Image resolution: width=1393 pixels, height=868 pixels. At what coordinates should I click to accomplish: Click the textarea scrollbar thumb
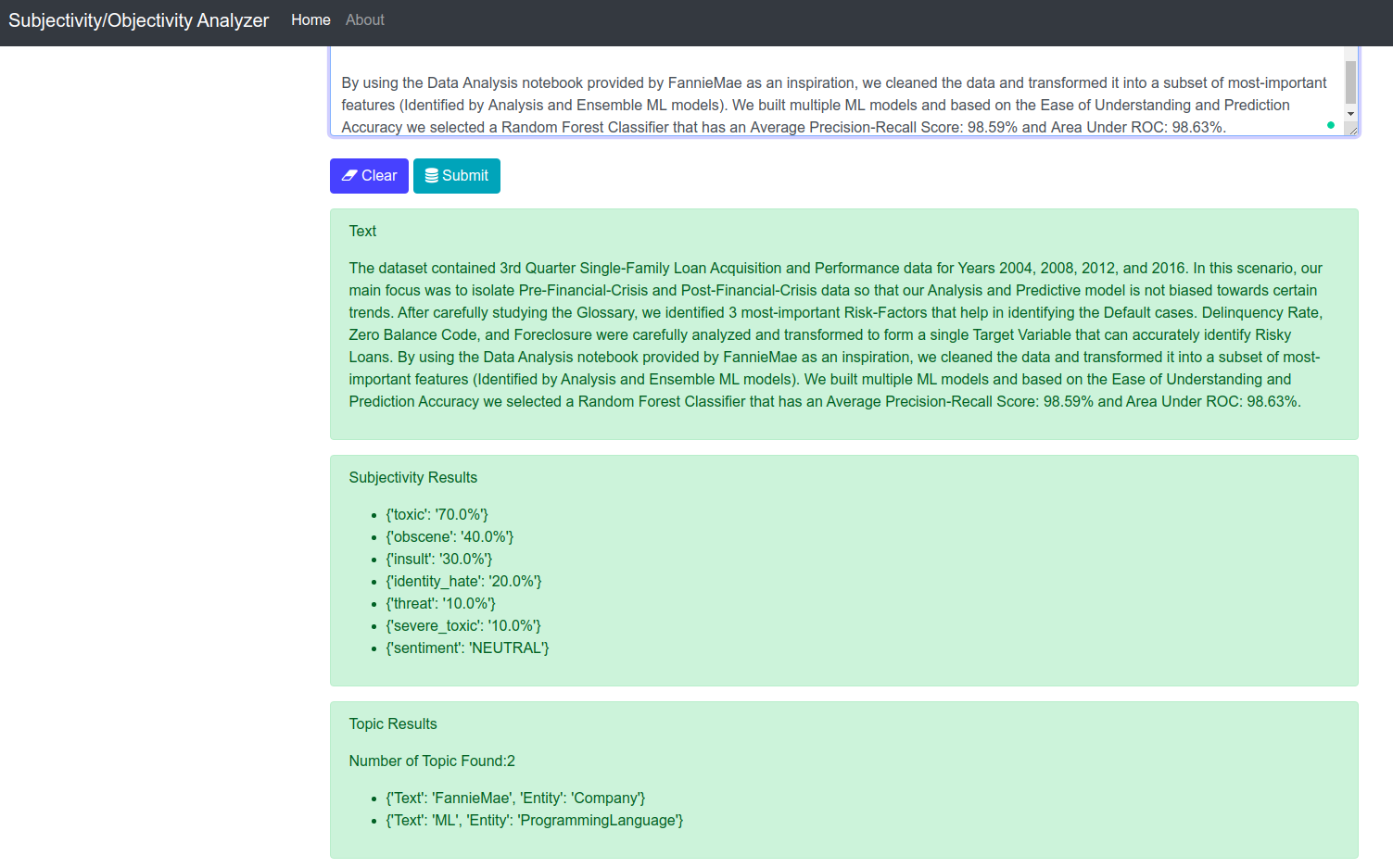click(1350, 82)
